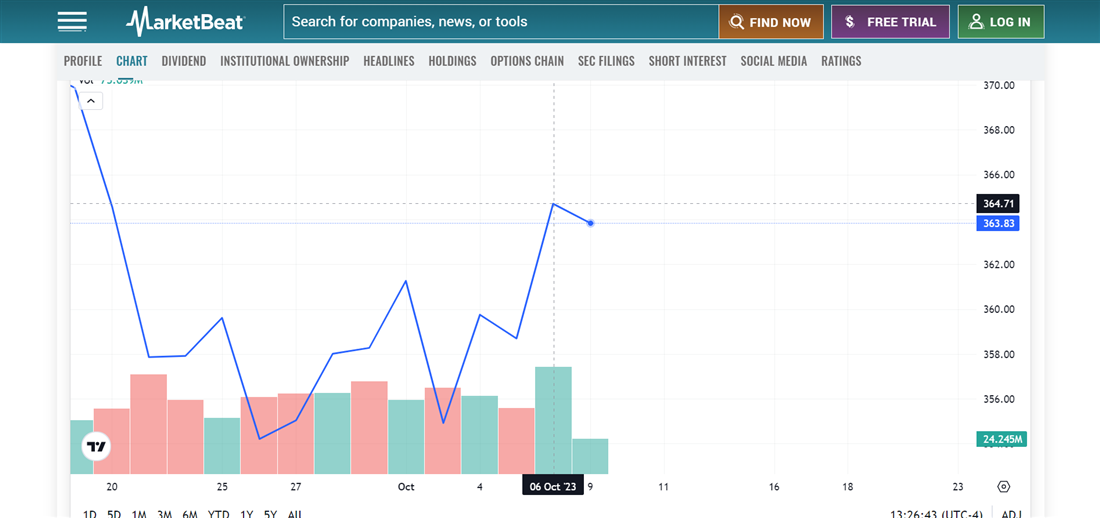Click the last data point dot on line
This screenshot has width=1100, height=518.
(591, 223)
